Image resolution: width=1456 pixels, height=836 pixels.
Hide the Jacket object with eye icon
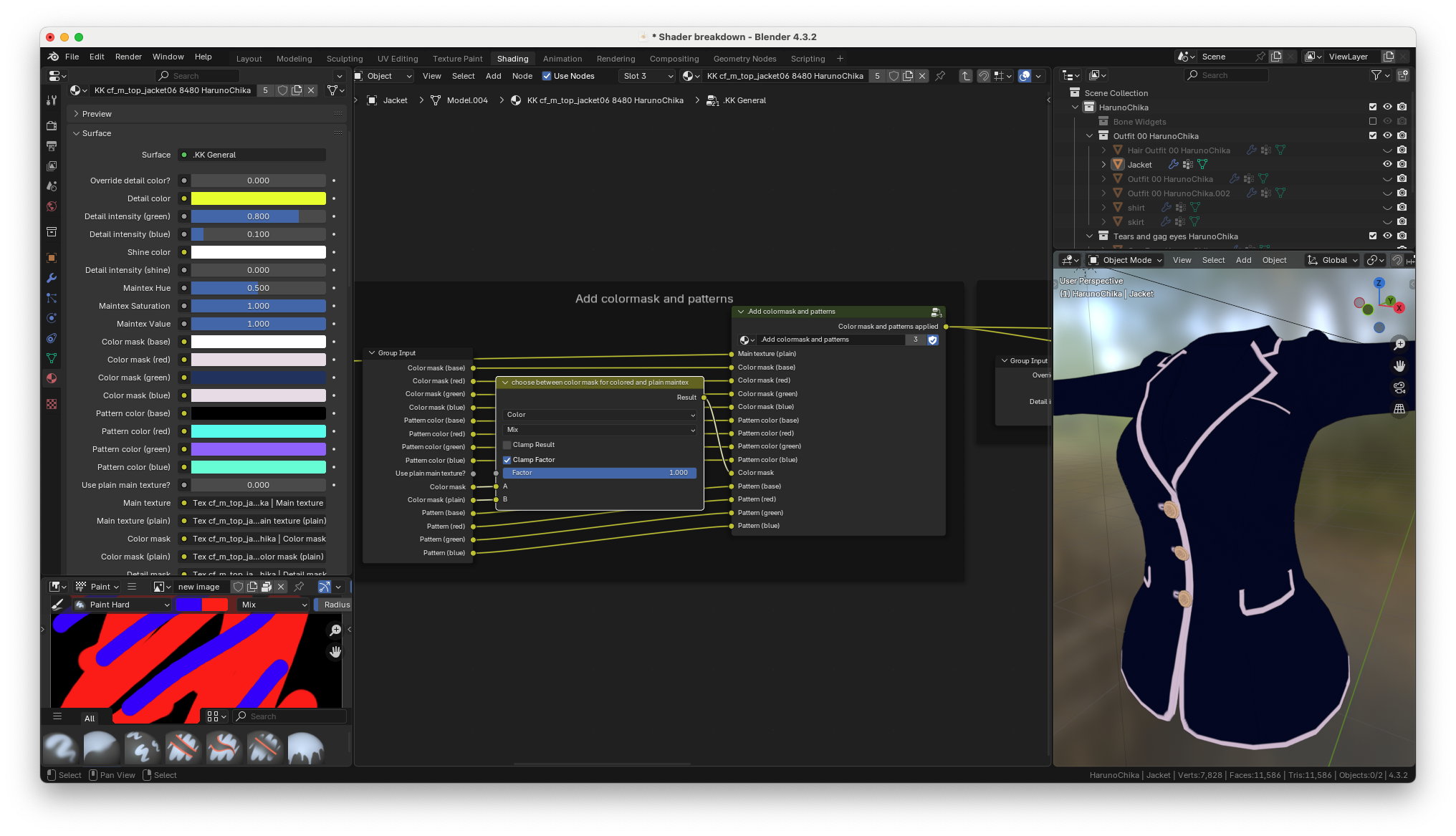tap(1387, 164)
